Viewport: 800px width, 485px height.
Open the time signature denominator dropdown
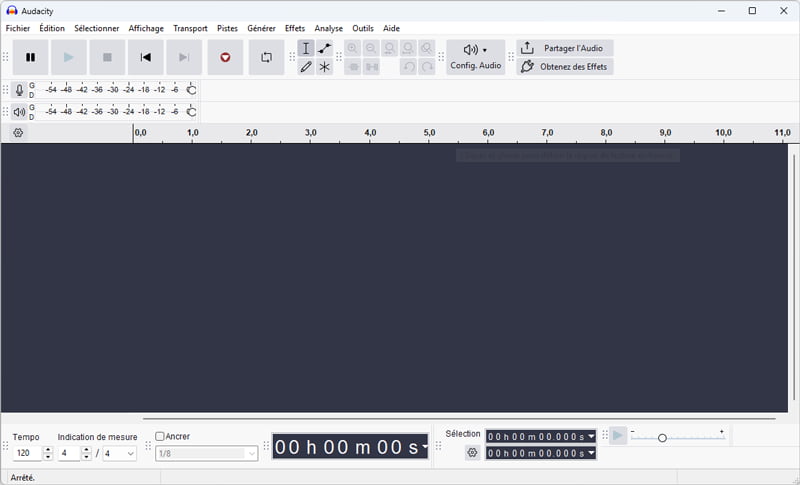[x=119, y=453]
